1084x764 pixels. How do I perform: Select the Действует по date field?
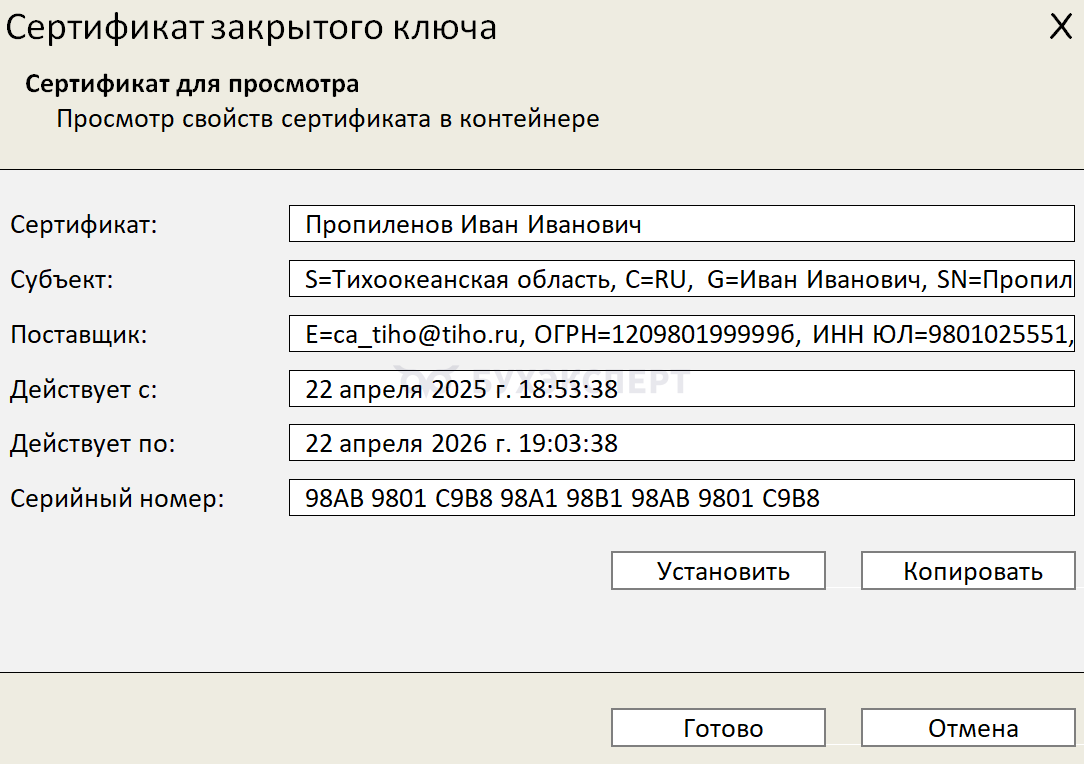pyautogui.click(x=681, y=443)
